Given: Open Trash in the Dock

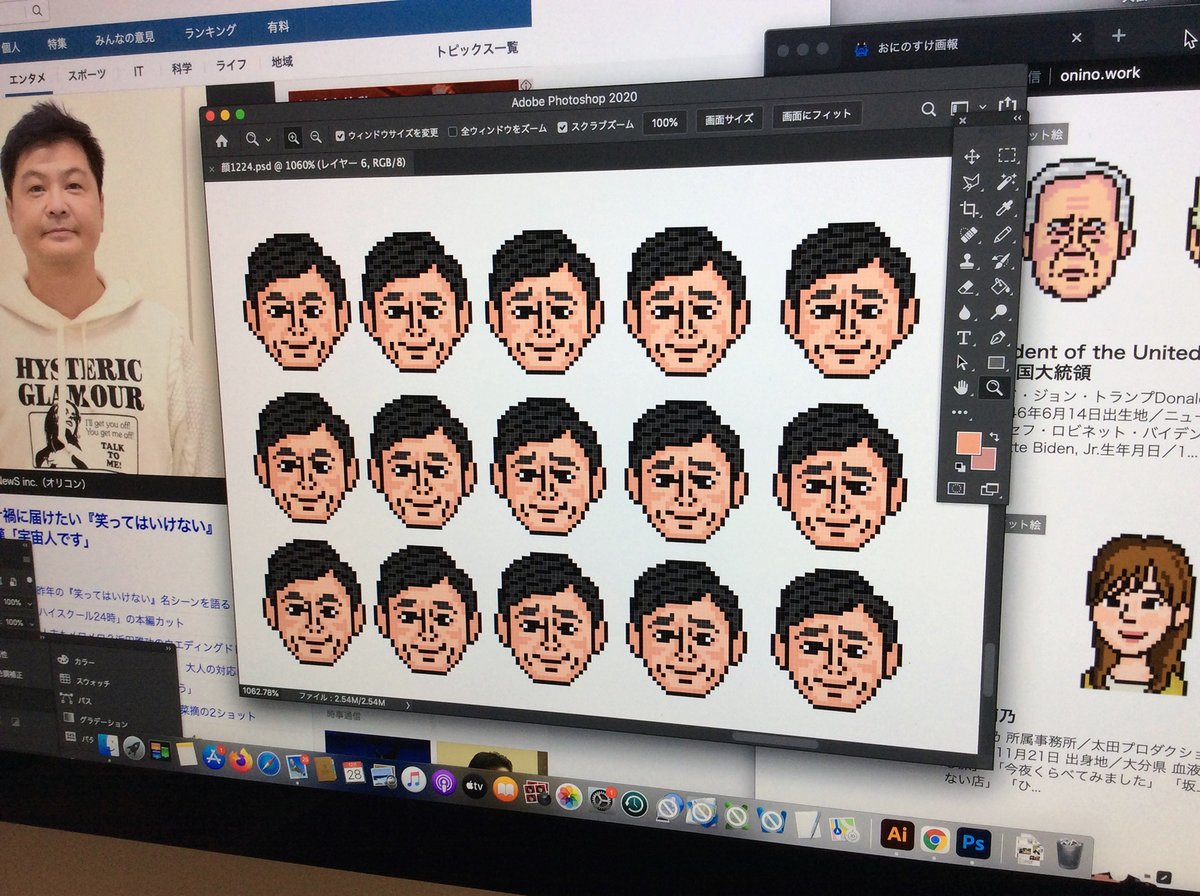Looking at the screenshot, I should [1069, 853].
